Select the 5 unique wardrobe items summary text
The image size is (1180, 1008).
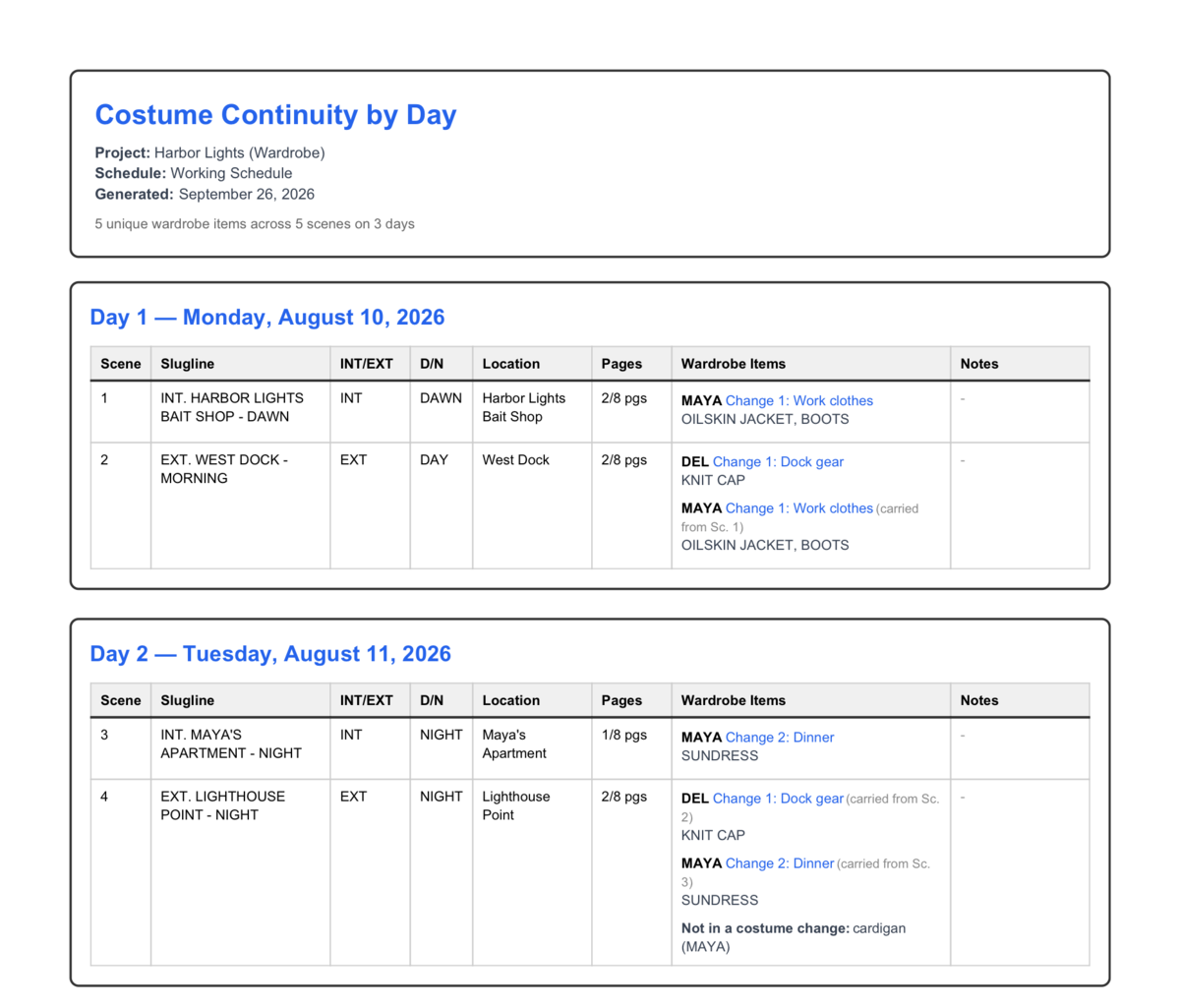click(x=255, y=224)
